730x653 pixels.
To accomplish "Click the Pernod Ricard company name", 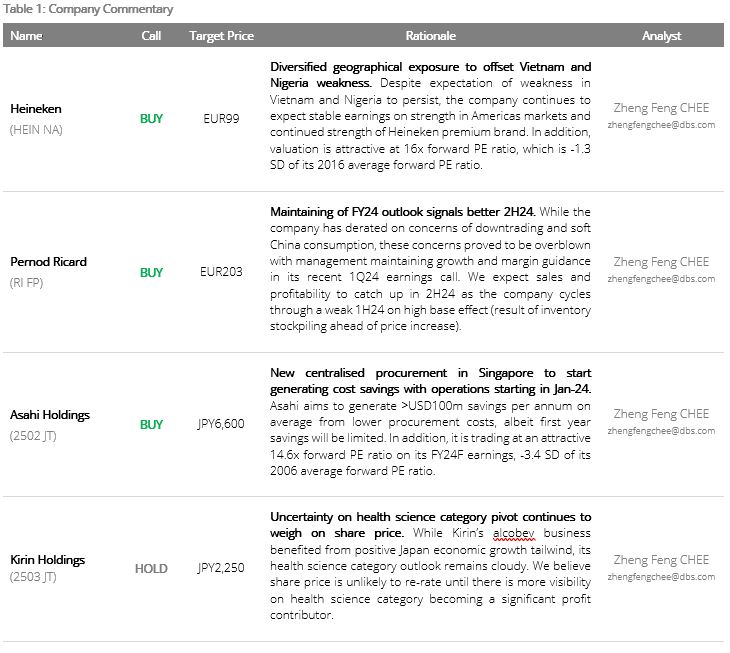I will click(48, 262).
